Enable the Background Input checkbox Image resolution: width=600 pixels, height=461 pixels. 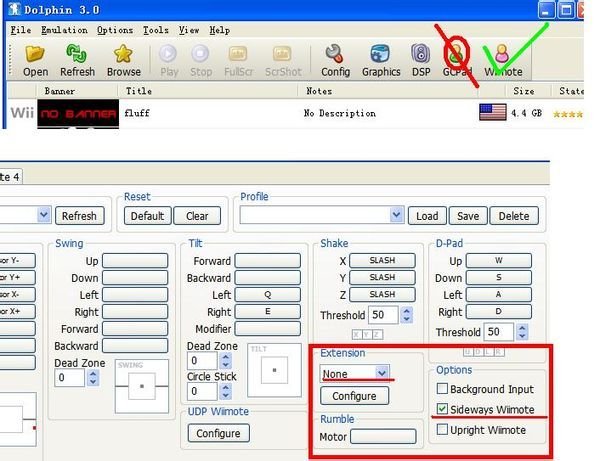[442, 389]
